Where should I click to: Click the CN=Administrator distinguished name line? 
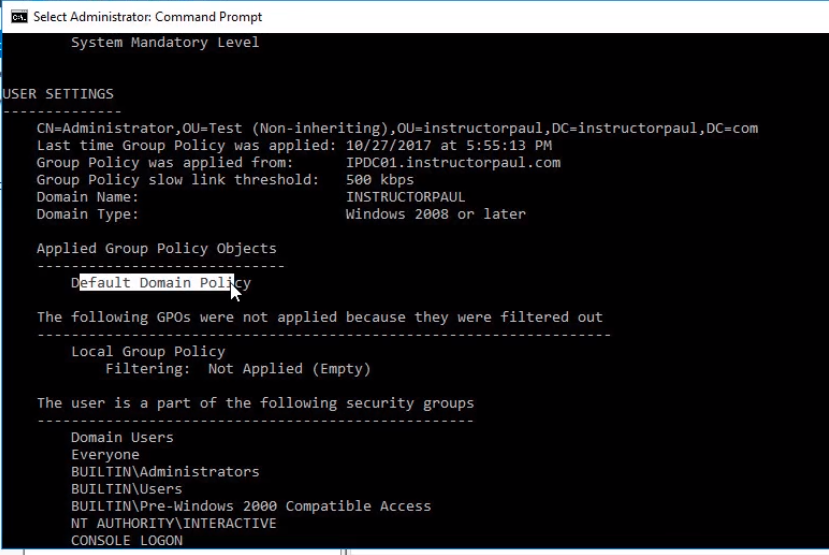(397, 128)
